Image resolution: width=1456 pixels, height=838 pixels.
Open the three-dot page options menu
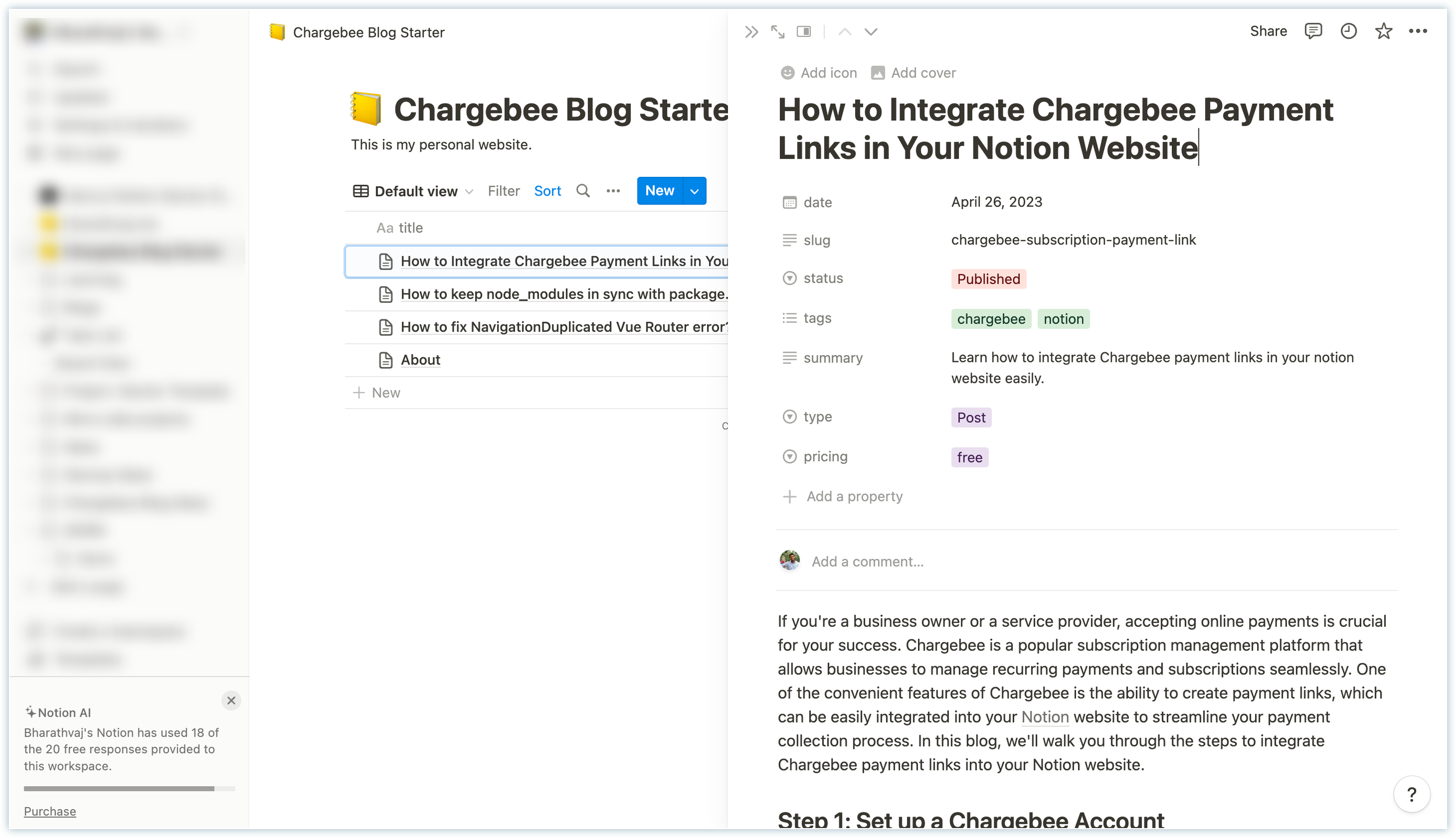click(x=1417, y=31)
